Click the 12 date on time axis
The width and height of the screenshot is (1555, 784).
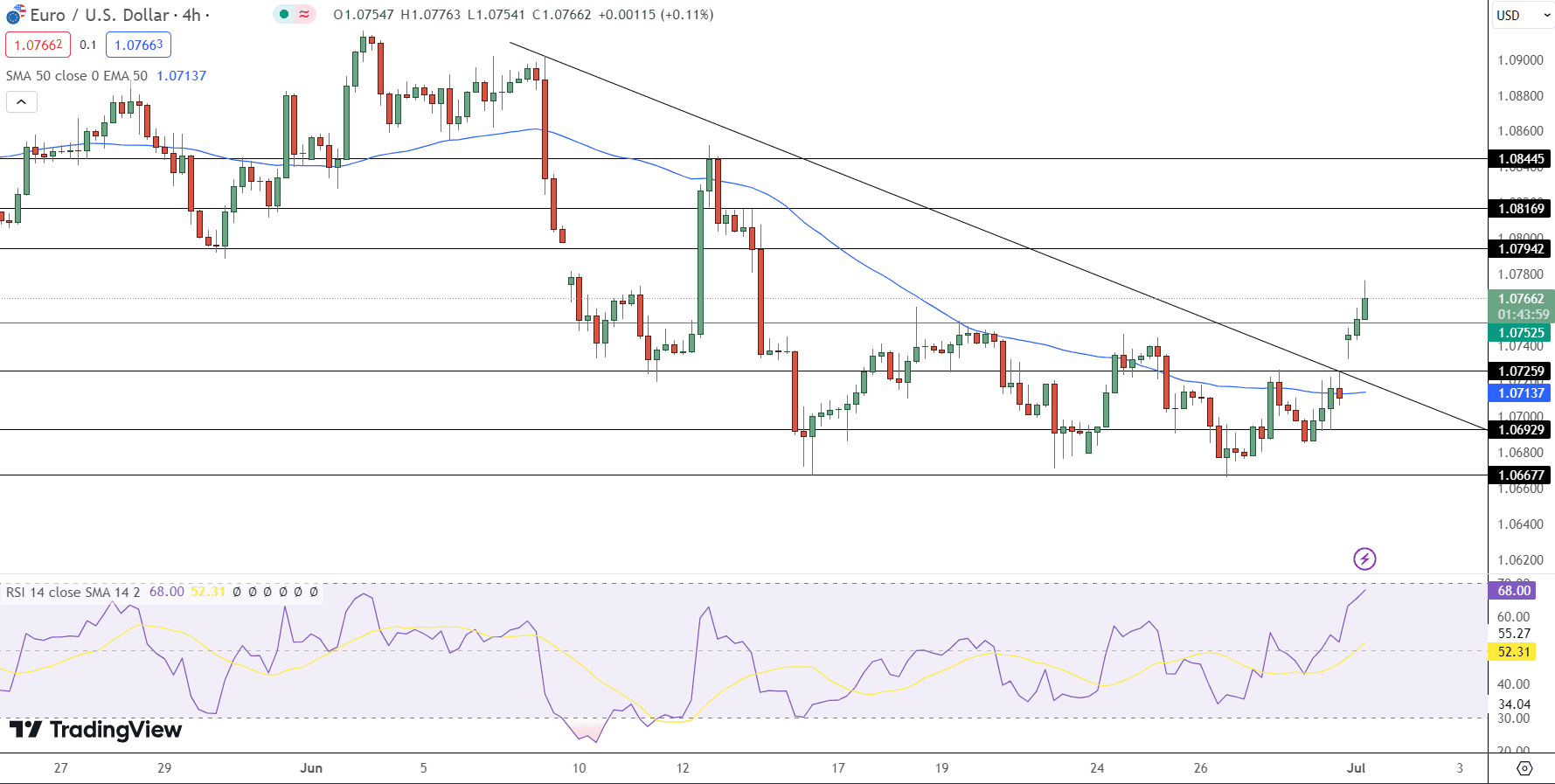click(x=683, y=768)
